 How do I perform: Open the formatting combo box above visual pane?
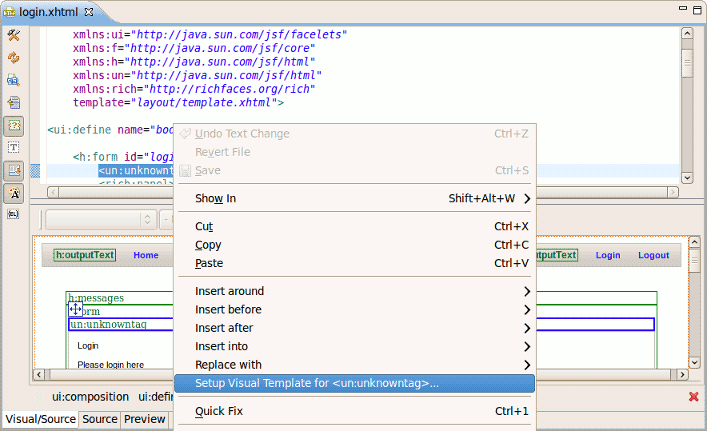click(x=100, y=219)
